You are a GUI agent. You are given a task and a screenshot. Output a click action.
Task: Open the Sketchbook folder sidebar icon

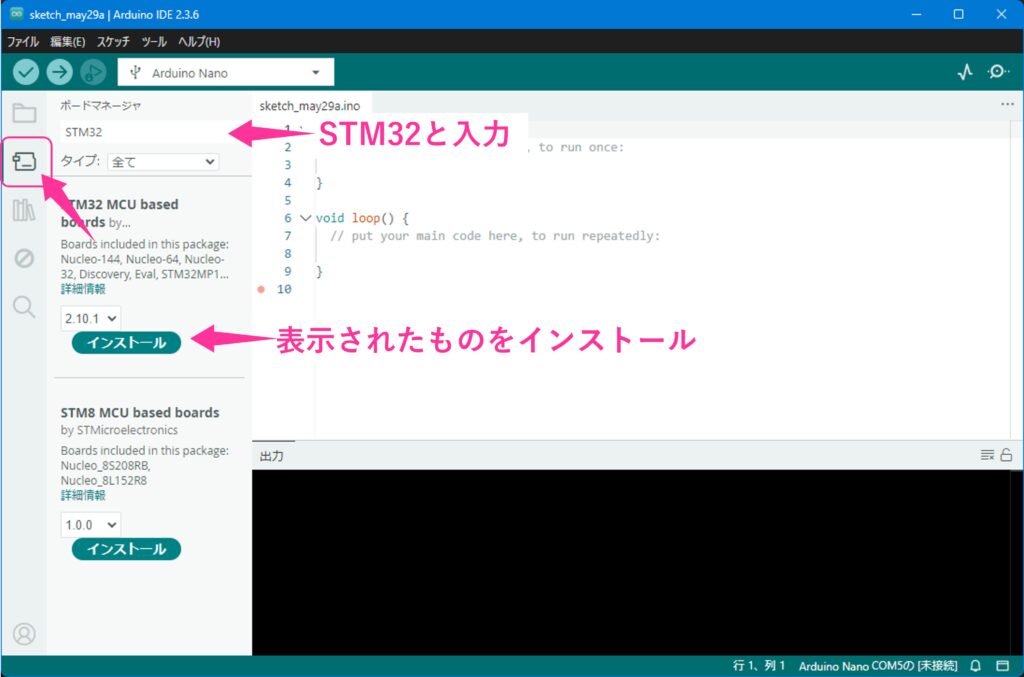[24, 113]
